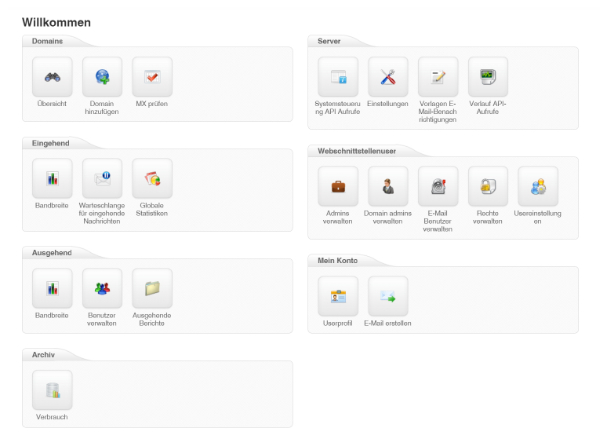This screenshot has height=440, width=600.
Task: Open the Domains Übersicht icon
Action: 52,76
